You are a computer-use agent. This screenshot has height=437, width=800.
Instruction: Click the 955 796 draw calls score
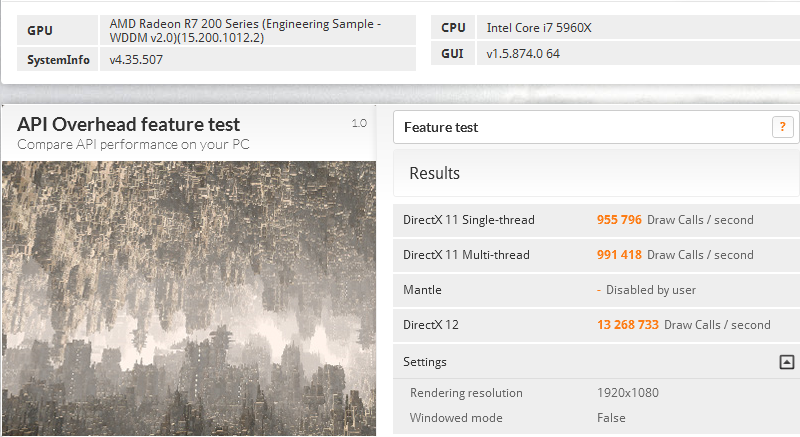pyautogui.click(x=619, y=220)
